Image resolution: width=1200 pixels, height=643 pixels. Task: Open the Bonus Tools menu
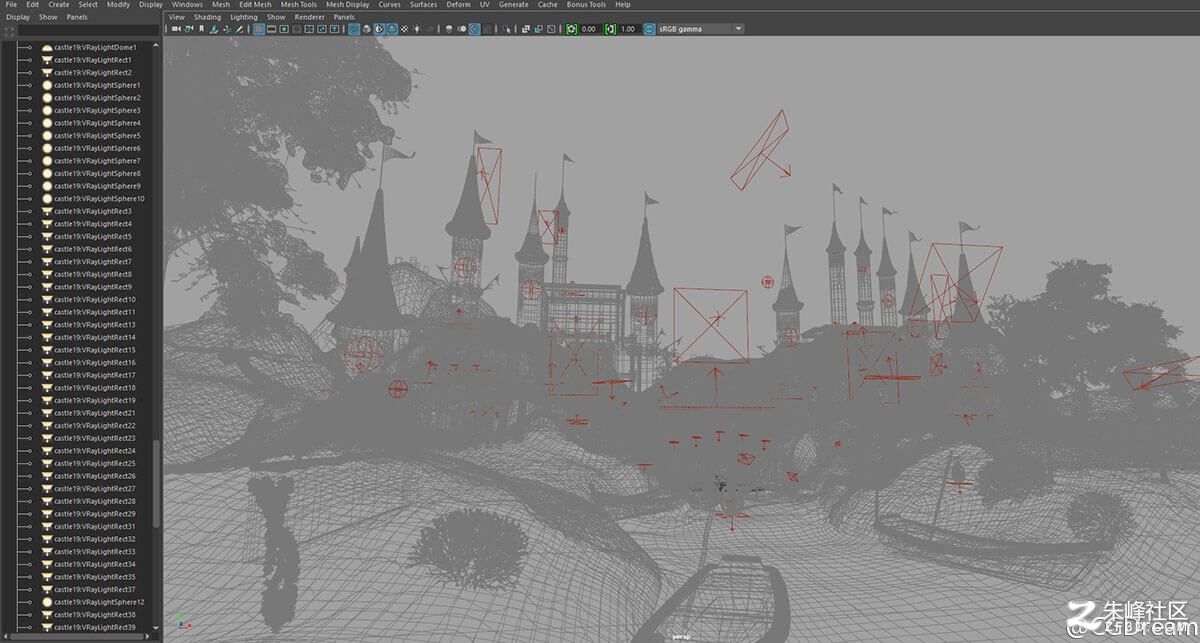(586, 5)
